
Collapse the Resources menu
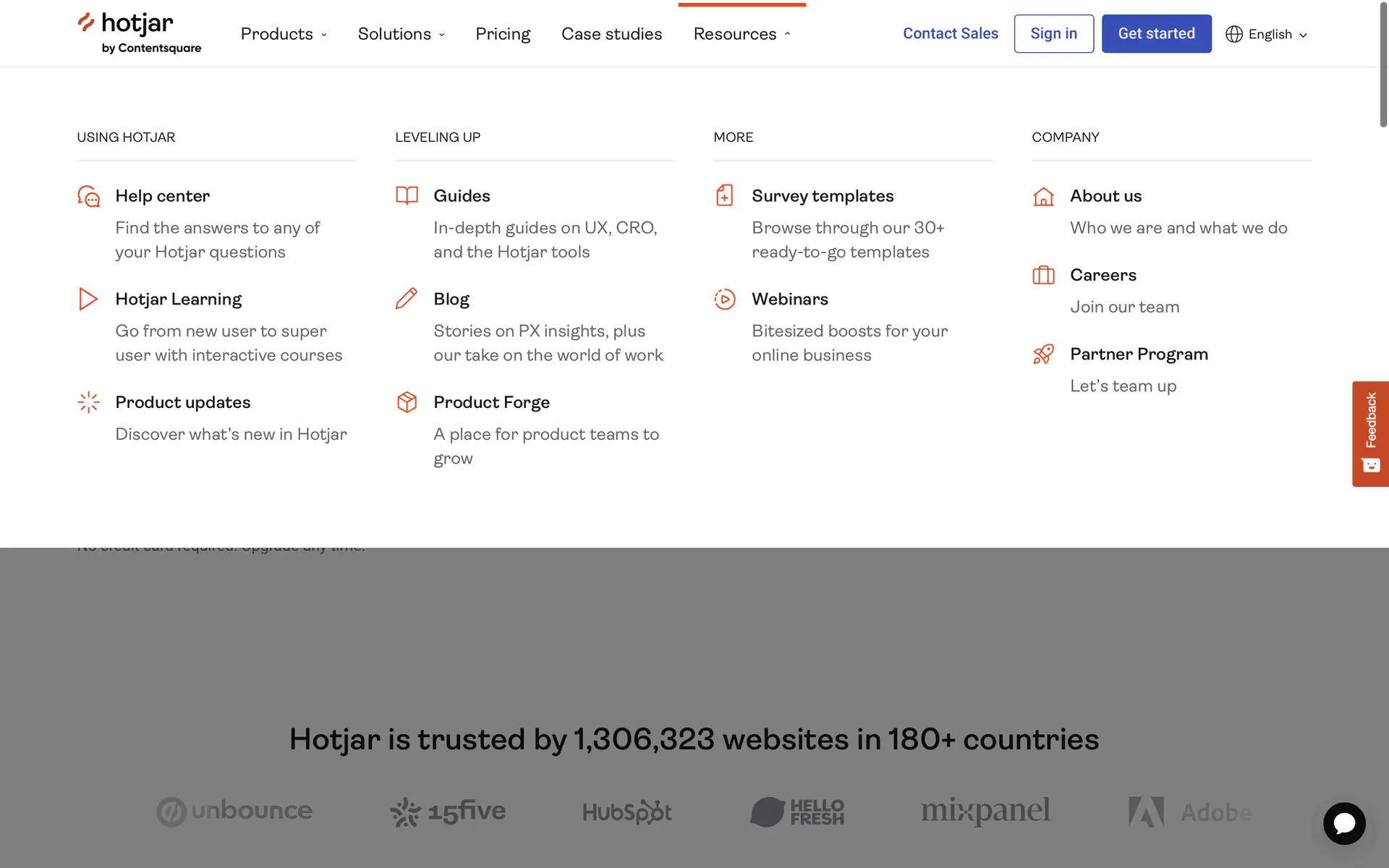click(742, 34)
